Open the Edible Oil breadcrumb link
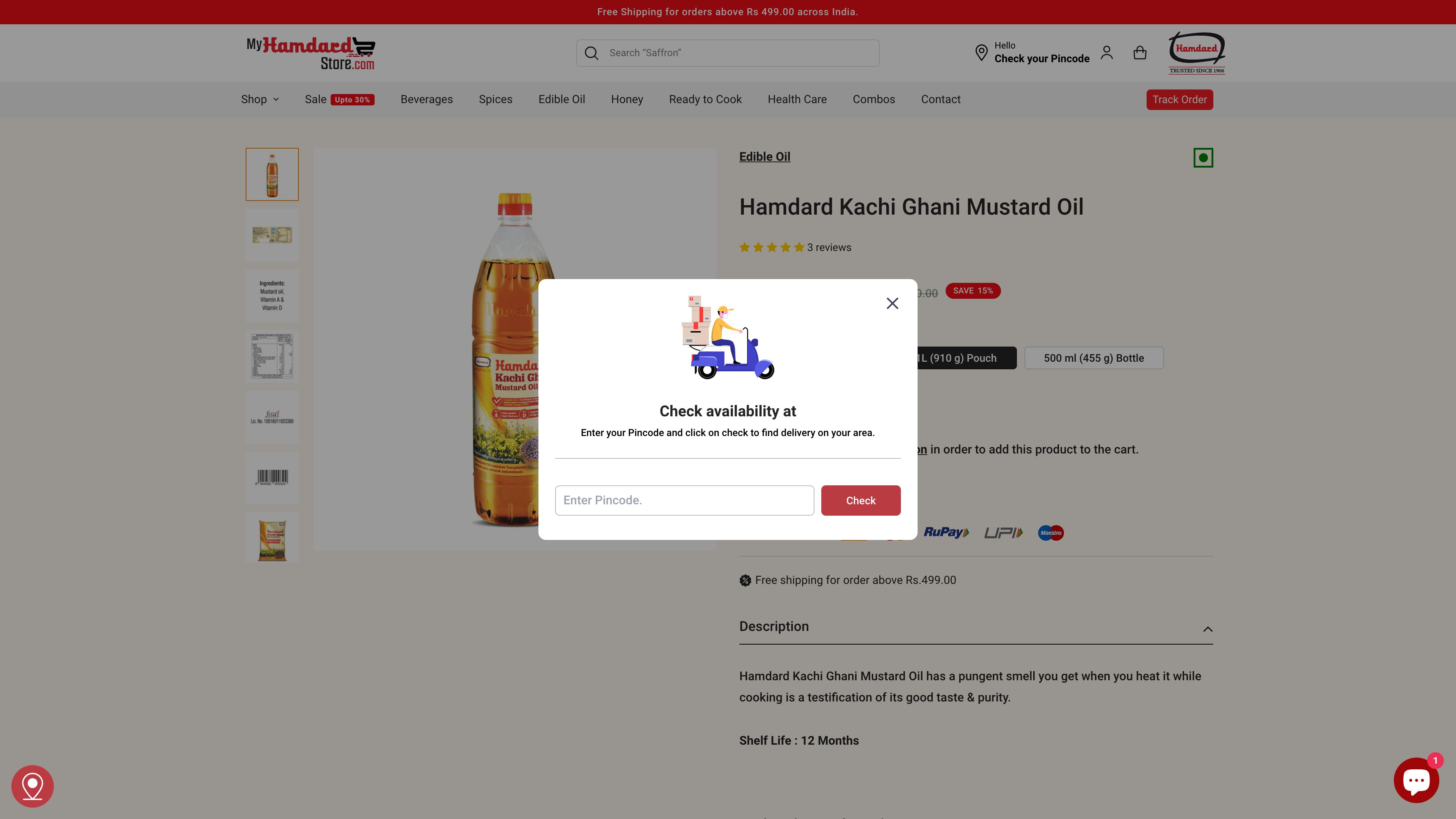This screenshot has width=1456, height=819. coord(764,157)
